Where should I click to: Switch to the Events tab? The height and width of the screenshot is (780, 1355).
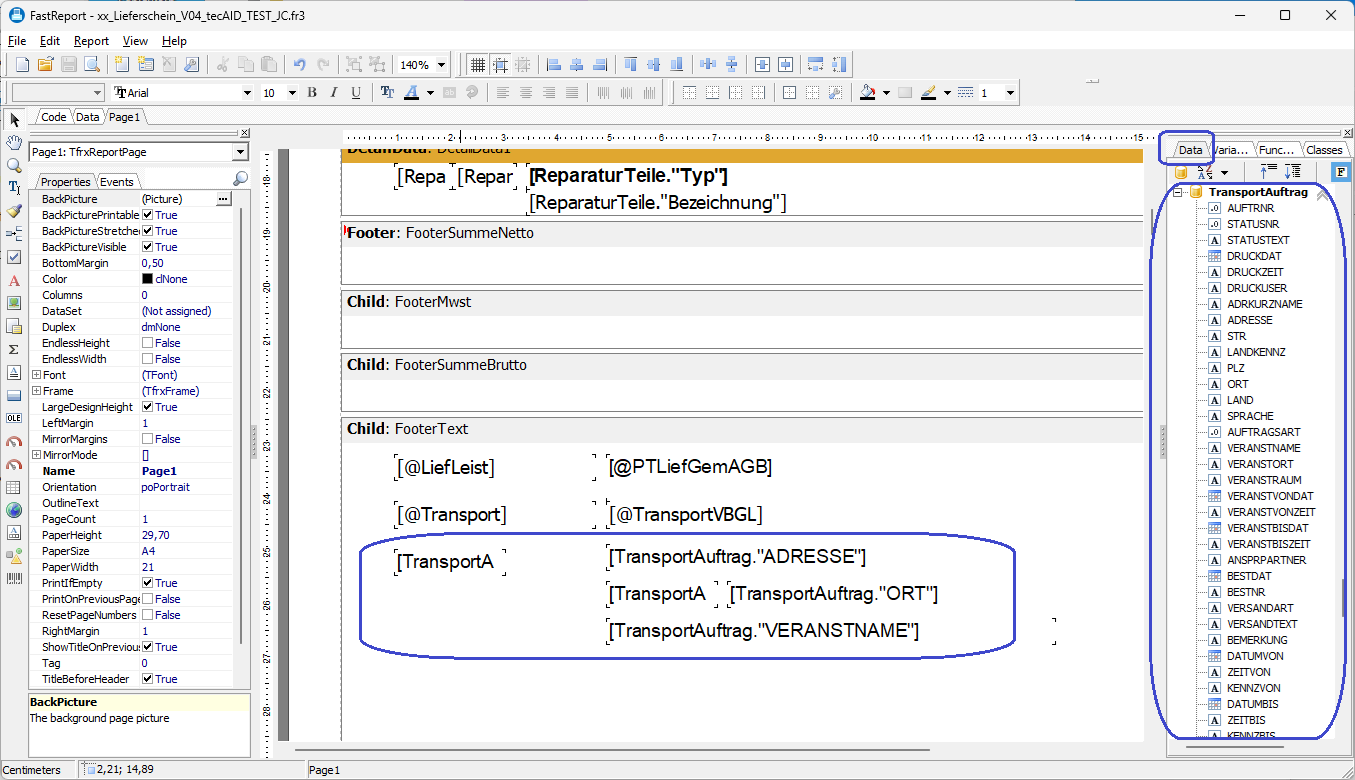(117, 181)
